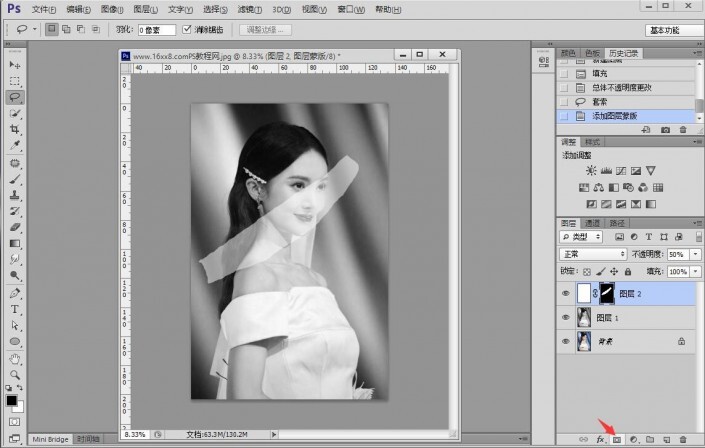Click the feather (羽化) input field
705x448 pixels.
pyautogui.click(x=157, y=30)
